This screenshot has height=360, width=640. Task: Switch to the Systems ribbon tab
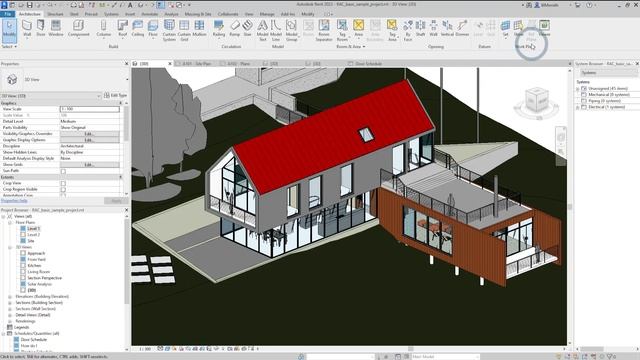[x=111, y=14]
